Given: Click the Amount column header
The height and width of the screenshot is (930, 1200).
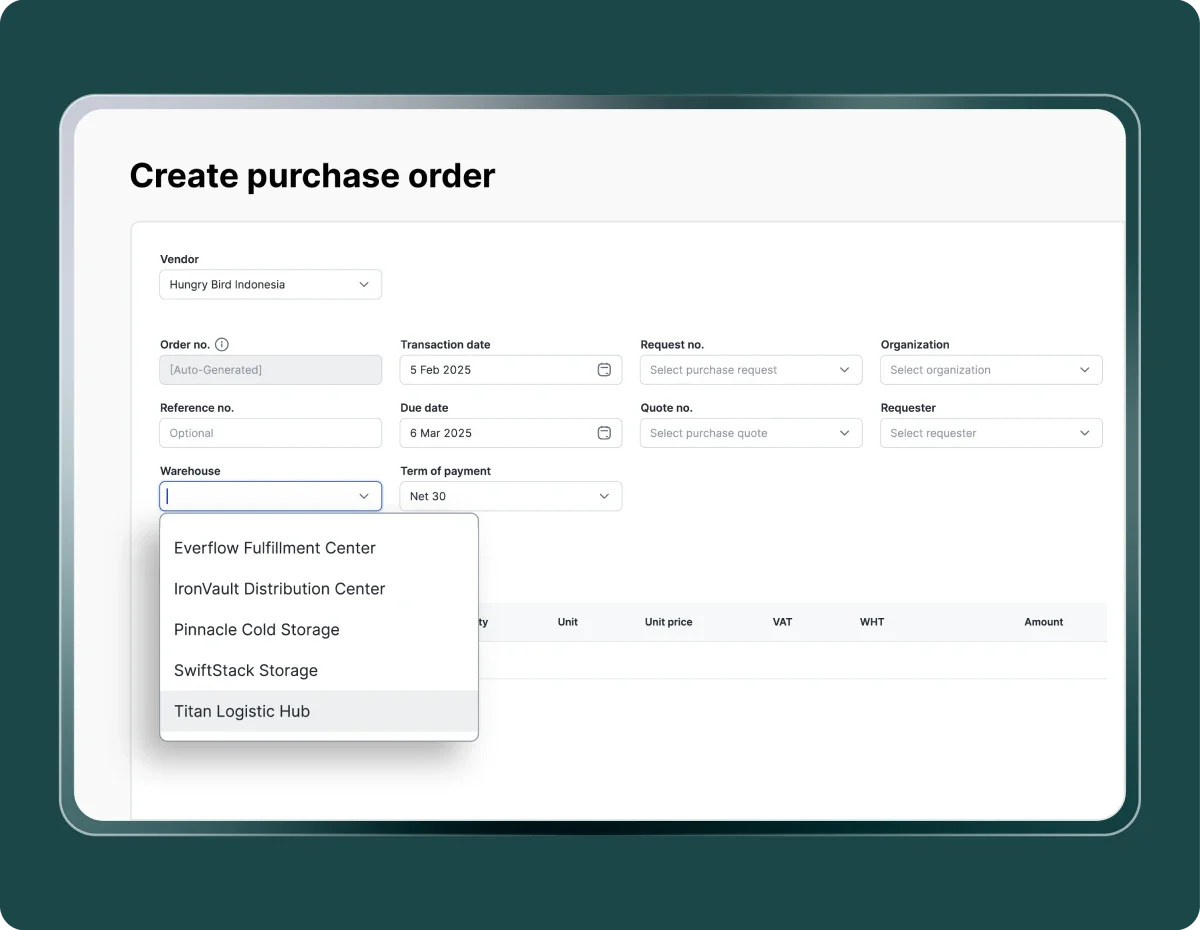Looking at the screenshot, I should [1043, 622].
